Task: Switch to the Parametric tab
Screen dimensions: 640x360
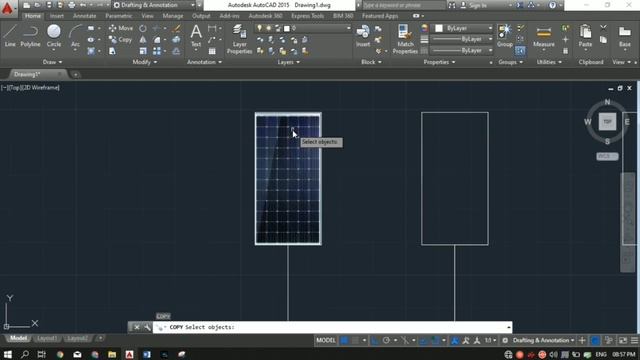Action: 118,16
